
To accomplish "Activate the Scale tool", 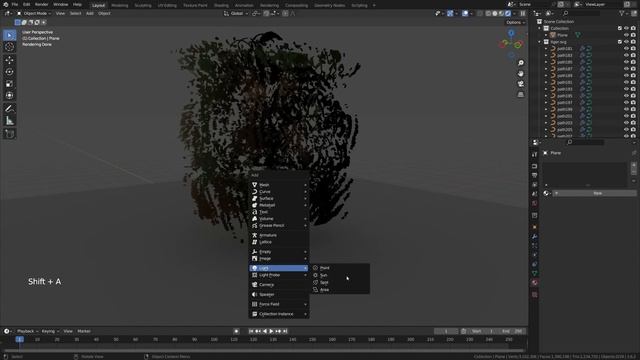I will click(9, 84).
